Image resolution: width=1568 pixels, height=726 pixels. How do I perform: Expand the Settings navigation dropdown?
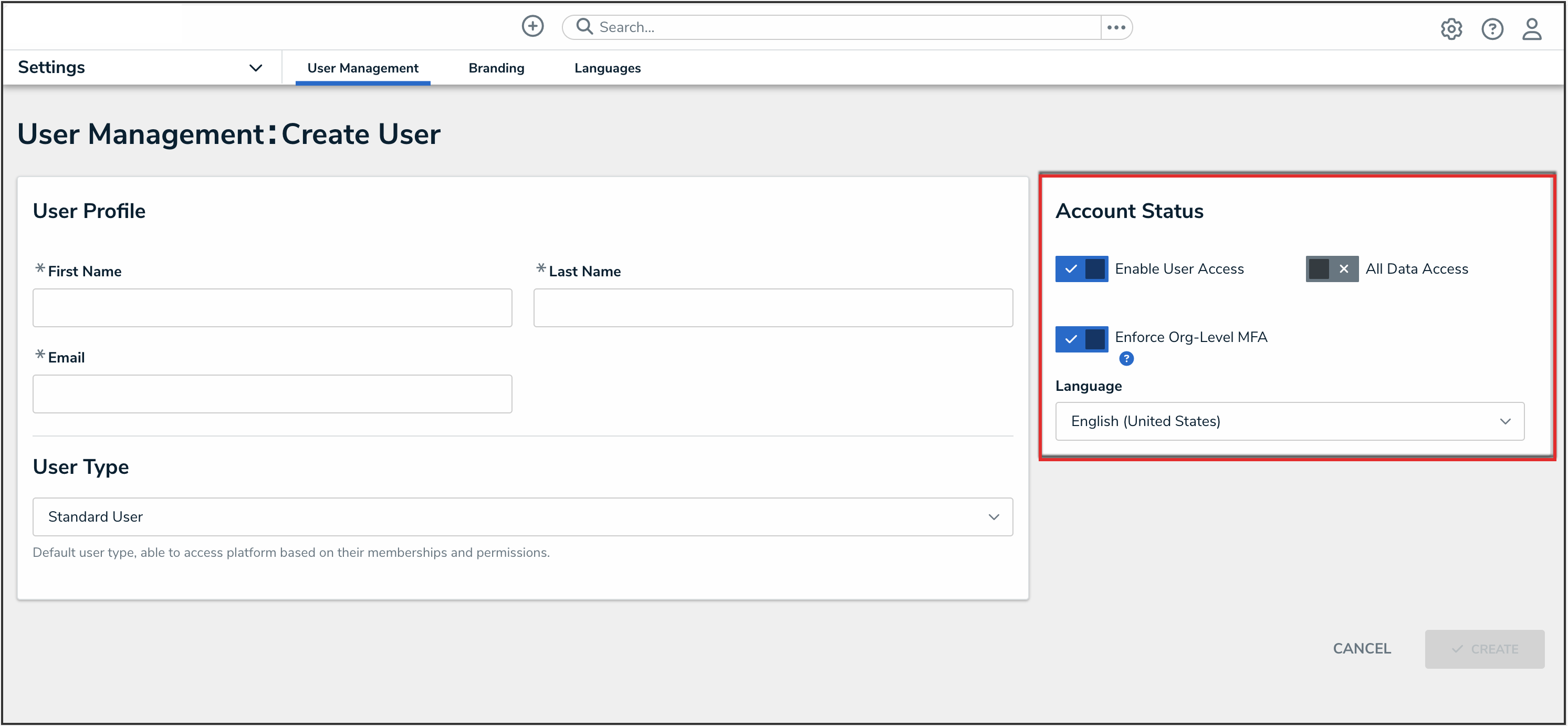coord(256,68)
